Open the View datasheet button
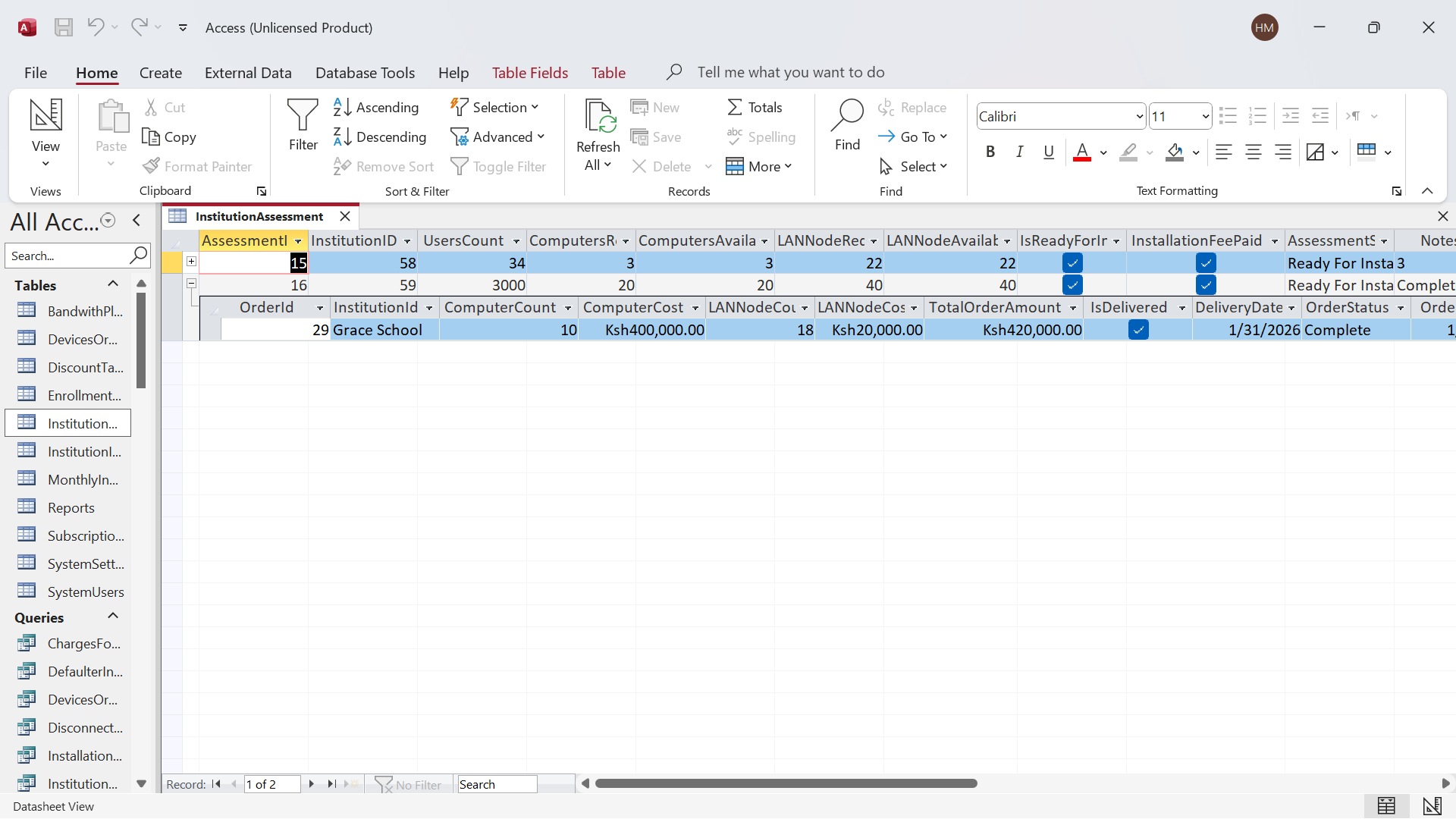The height and width of the screenshot is (819, 1456). coord(45,133)
